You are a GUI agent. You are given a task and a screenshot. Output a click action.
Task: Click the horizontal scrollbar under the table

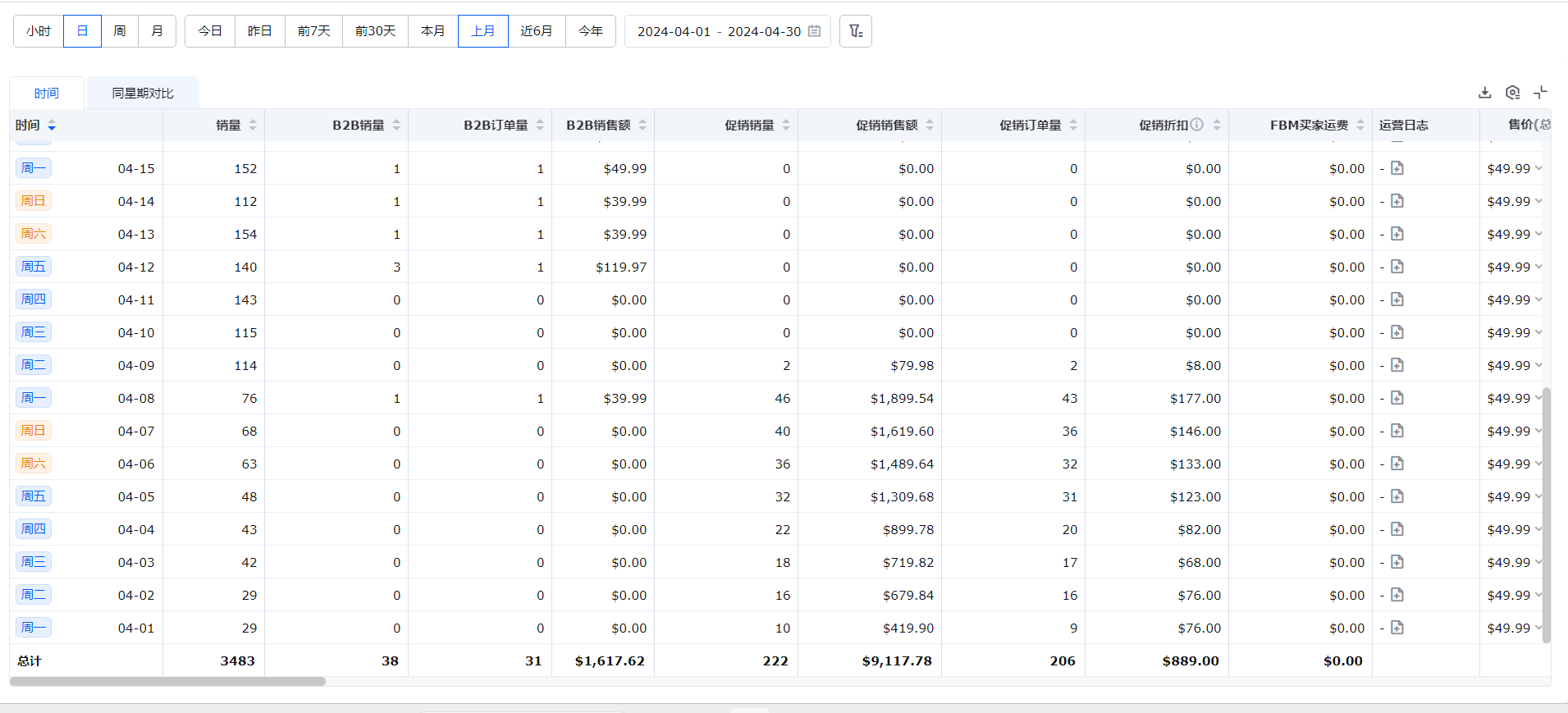pyautogui.click(x=167, y=681)
